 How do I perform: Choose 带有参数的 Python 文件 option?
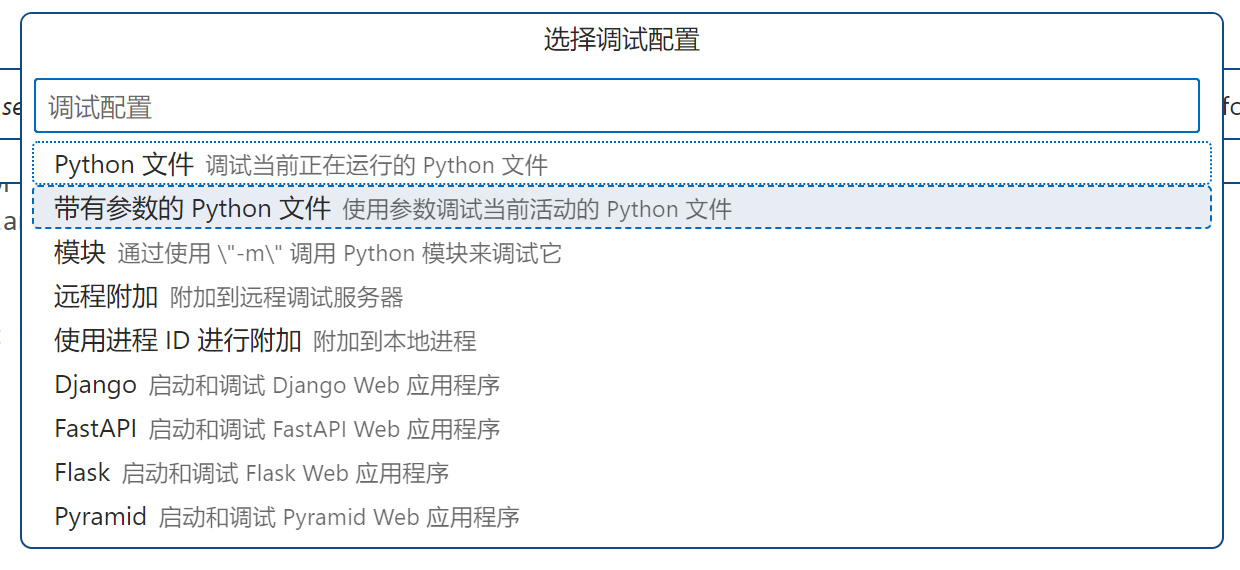[192, 208]
